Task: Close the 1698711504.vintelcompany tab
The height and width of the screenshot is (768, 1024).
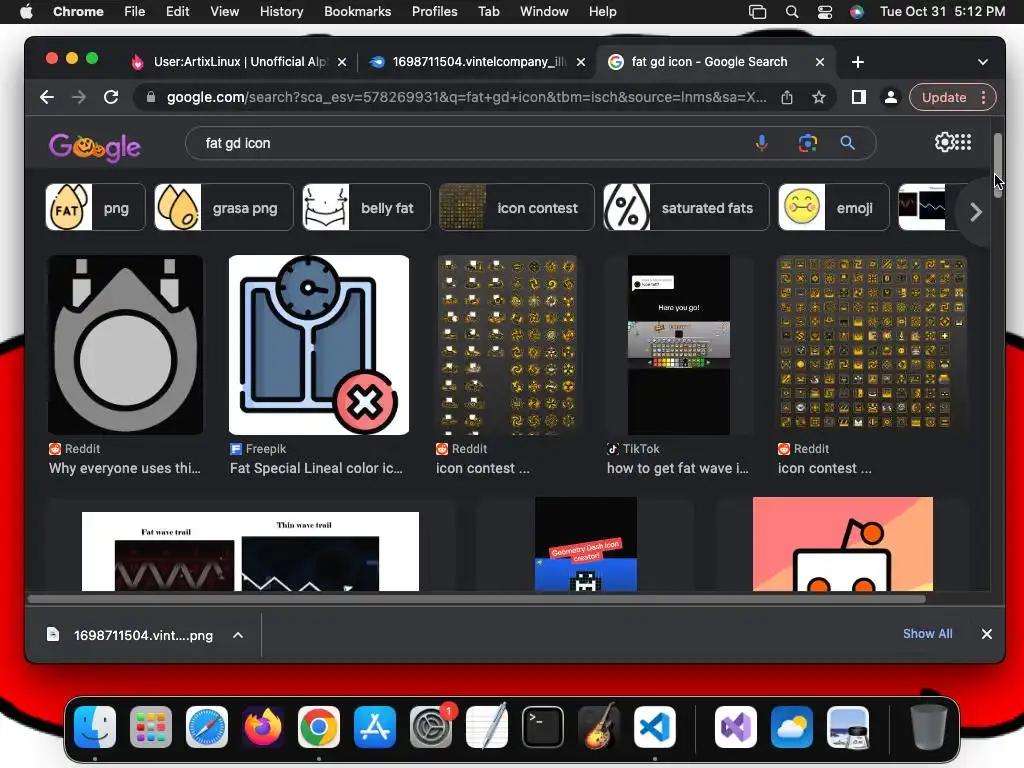Action: (x=581, y=62)
